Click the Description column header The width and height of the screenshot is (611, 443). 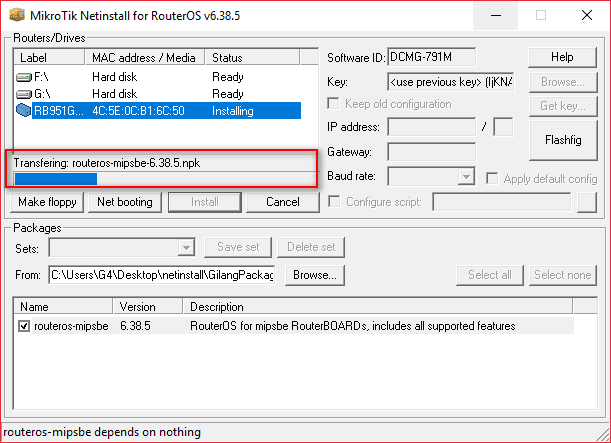pos(378,306)
